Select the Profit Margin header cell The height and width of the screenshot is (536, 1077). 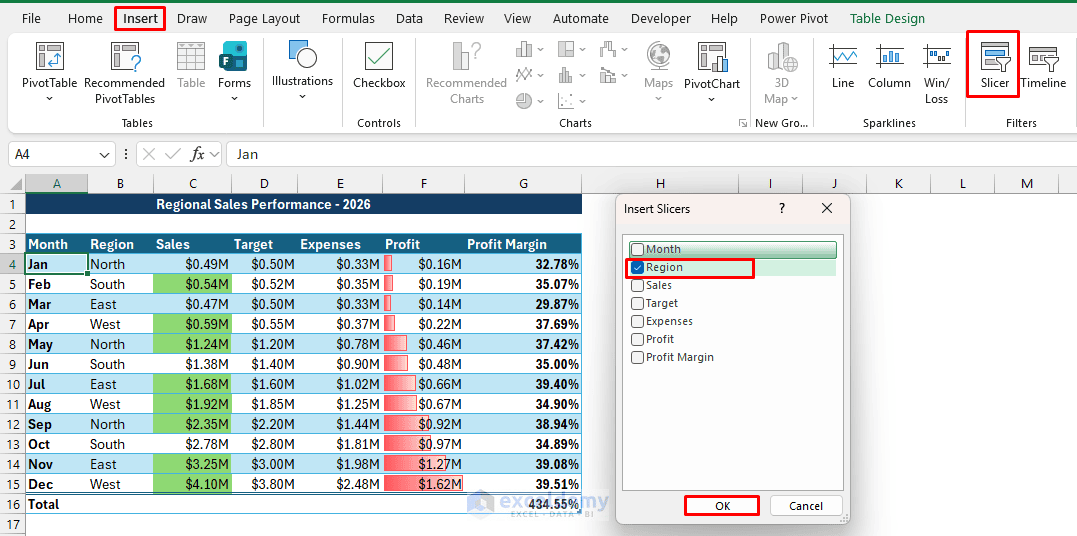pos(523,244)
